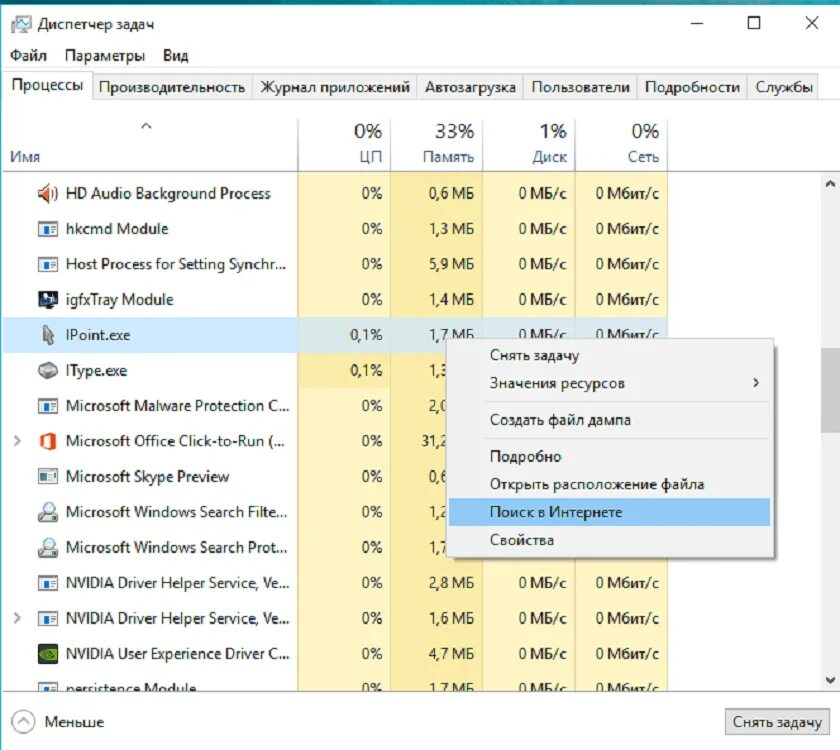Screen dimensions: 840x750
Task: Choose Подробно in the context menu
Action: coord(609,456)
